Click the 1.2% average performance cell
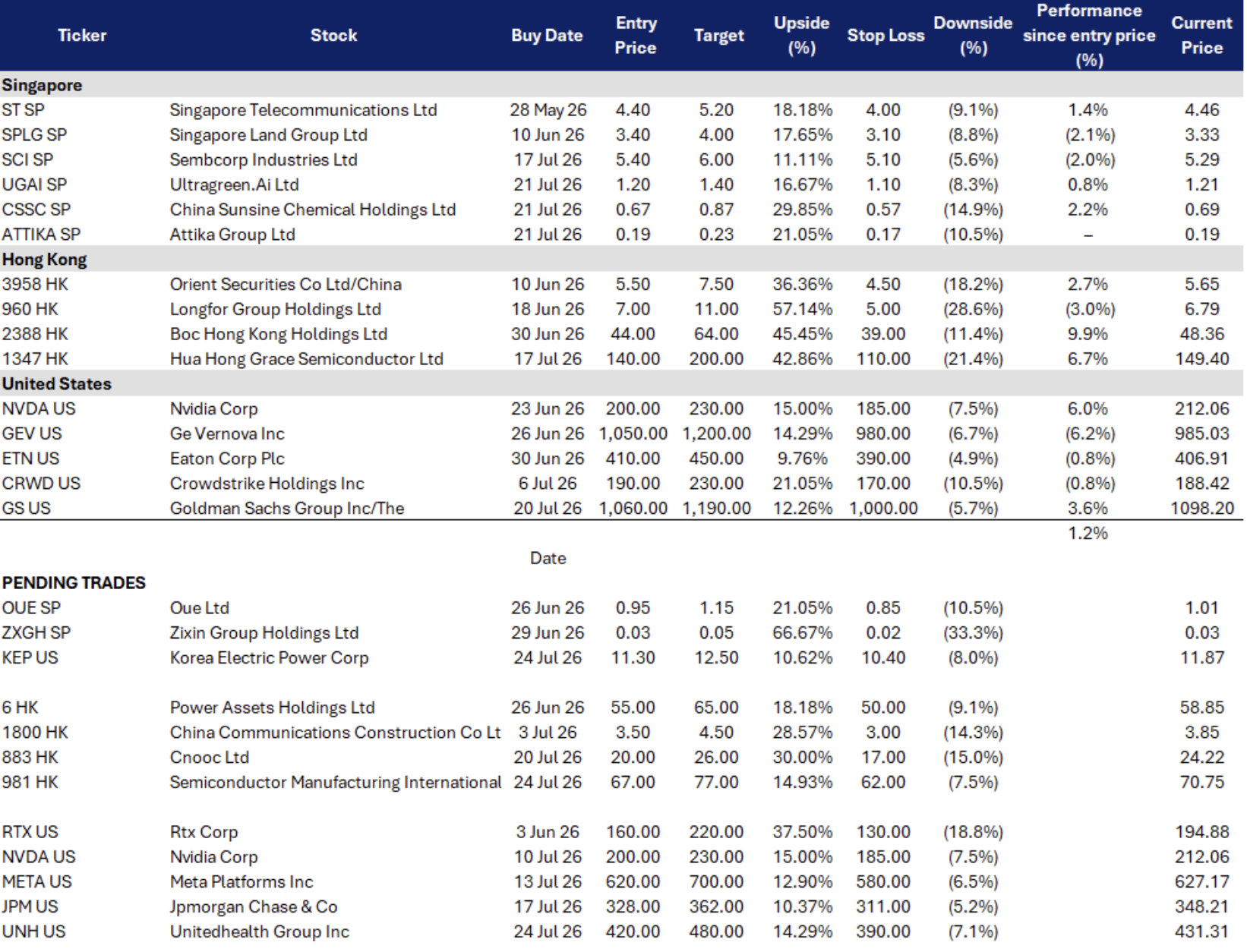Screen dimensions: 1247x952 1088,534
